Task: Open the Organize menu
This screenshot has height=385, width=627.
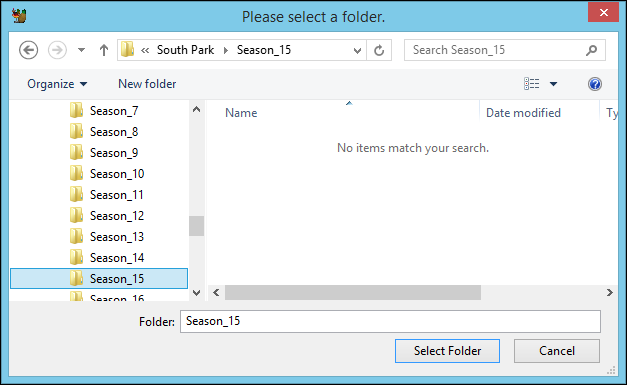Action: [57, 84]
